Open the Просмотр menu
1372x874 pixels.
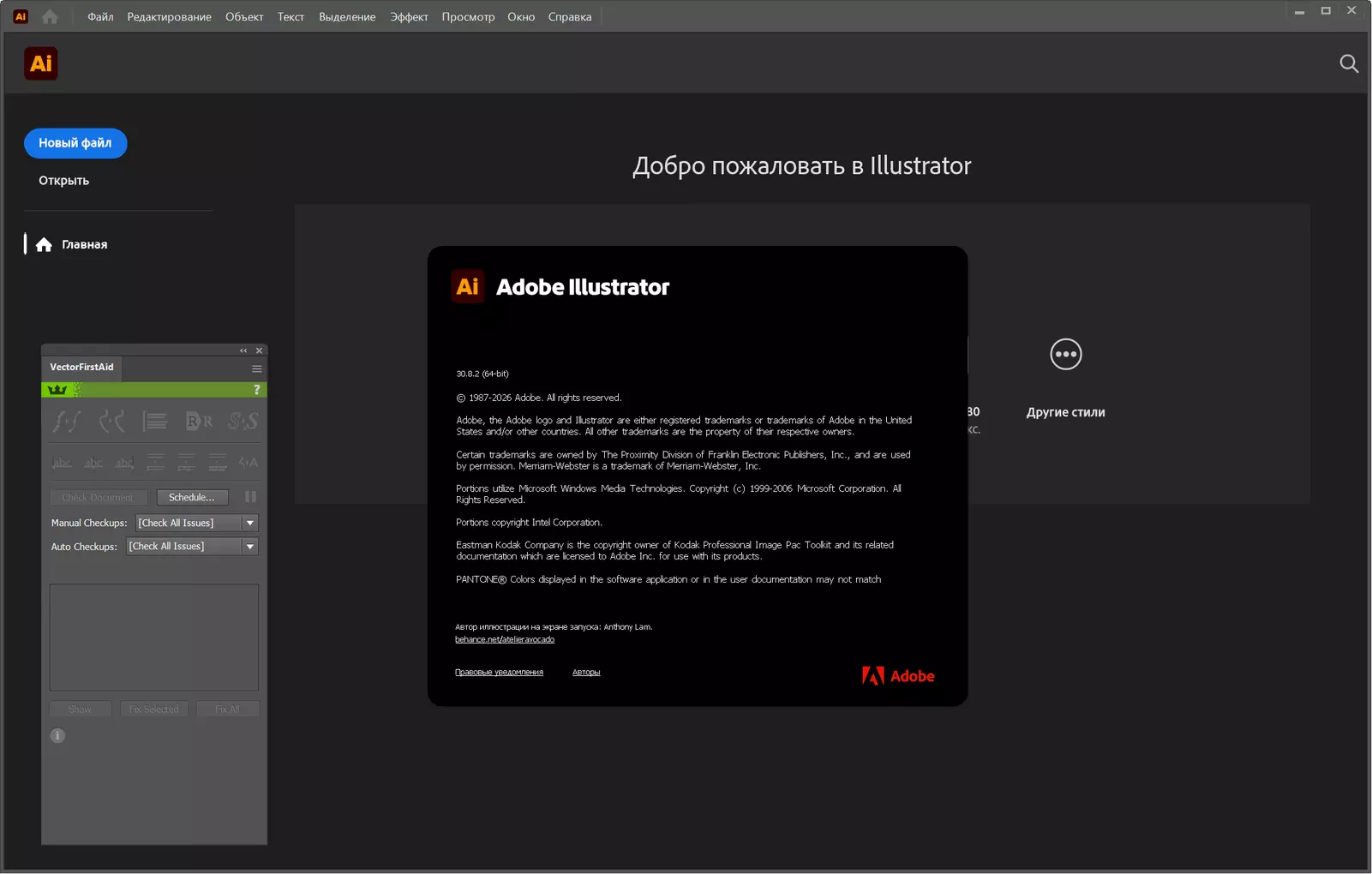point(468,16)
